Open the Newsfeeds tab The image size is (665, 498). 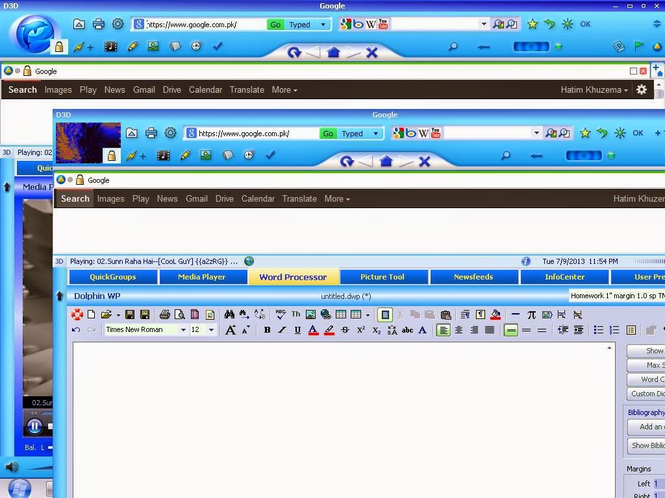474,277
